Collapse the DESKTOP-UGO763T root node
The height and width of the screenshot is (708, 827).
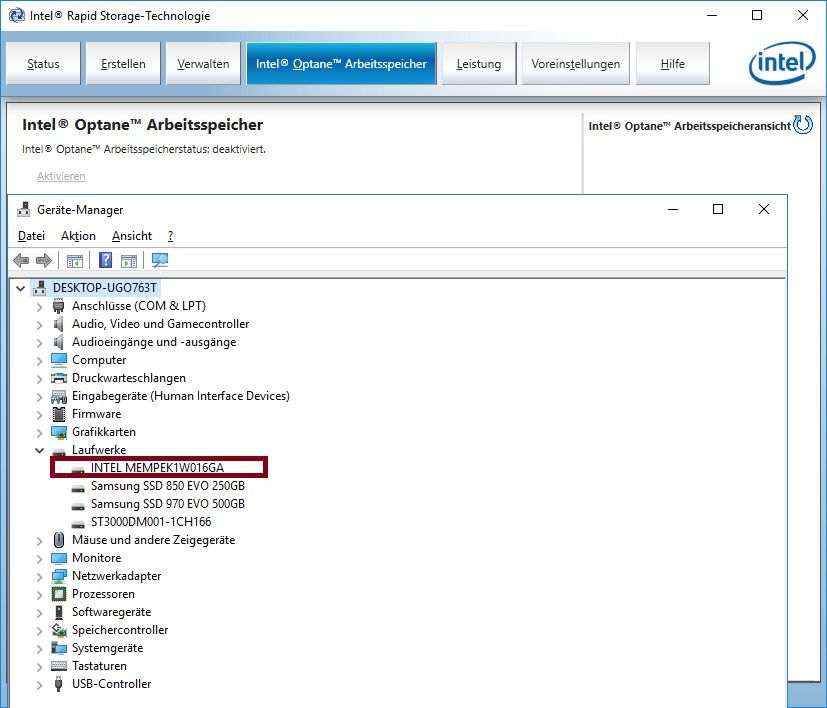pyautogui.click(x=21, y=288)
